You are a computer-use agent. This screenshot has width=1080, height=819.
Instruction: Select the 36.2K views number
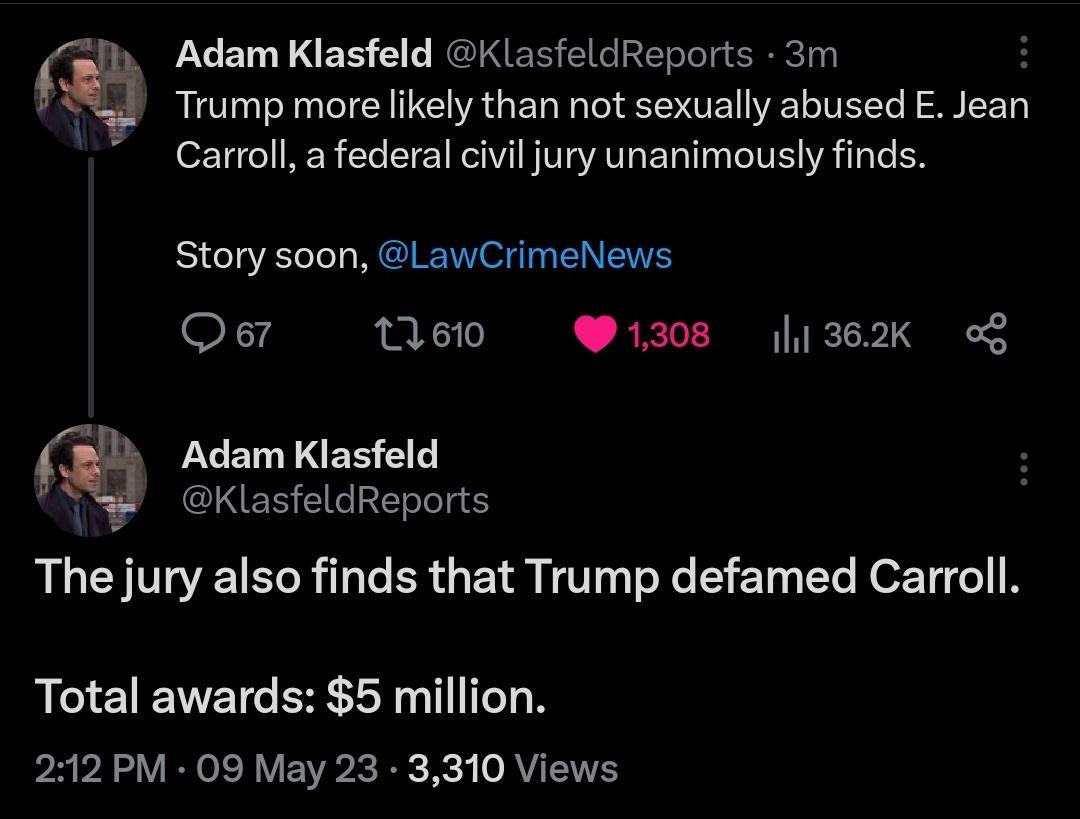coord(870,335)
